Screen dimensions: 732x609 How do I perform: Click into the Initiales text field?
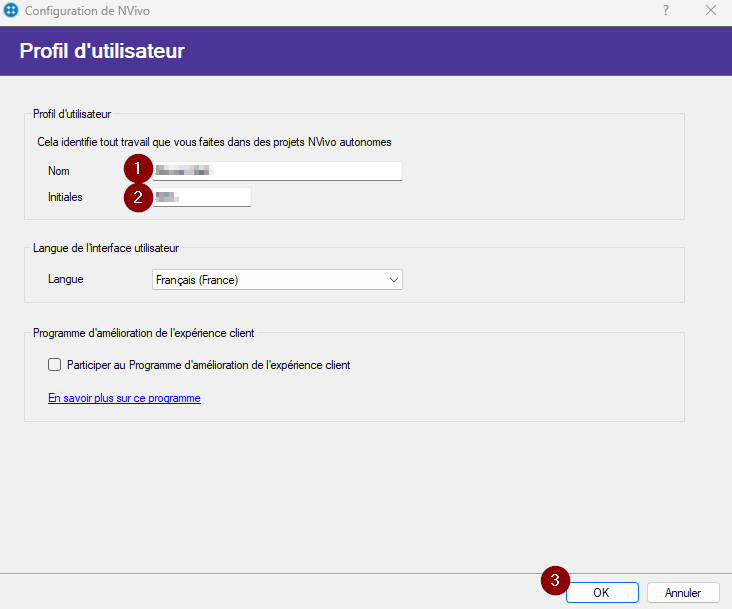coord(202,197)
